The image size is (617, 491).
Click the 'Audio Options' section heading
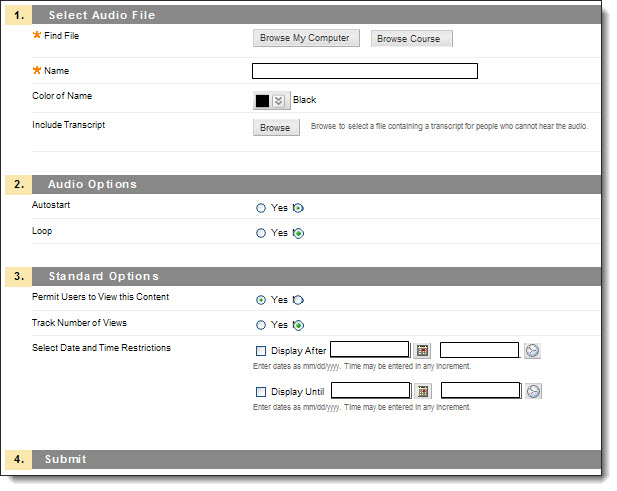[92, 184]
